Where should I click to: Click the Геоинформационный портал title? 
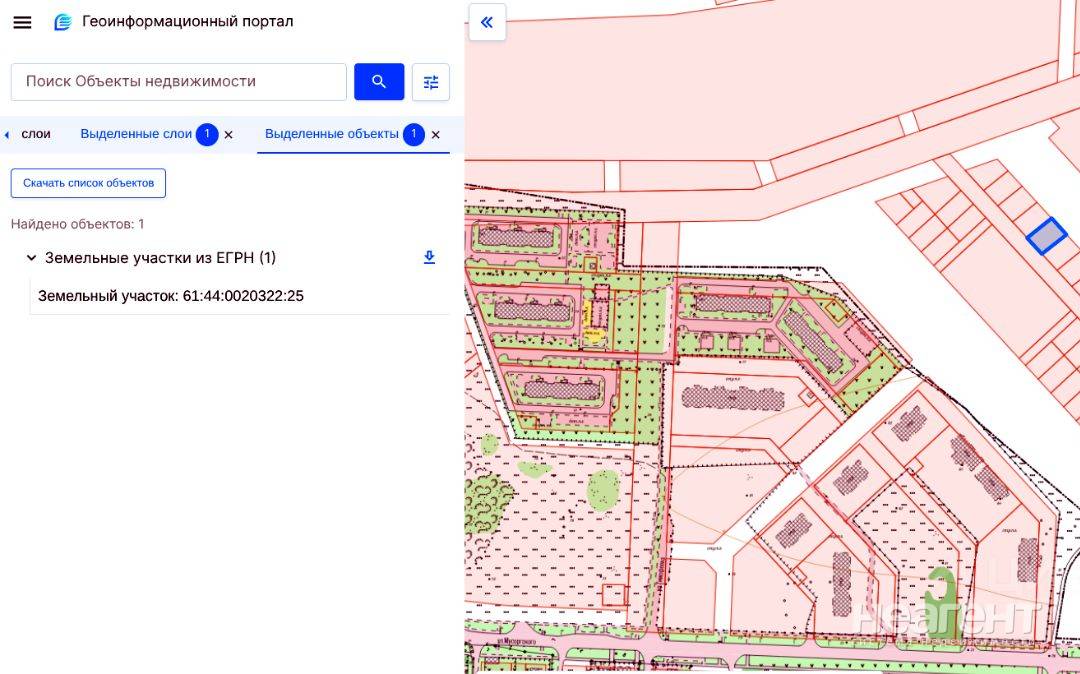click(x=188, y=21)
